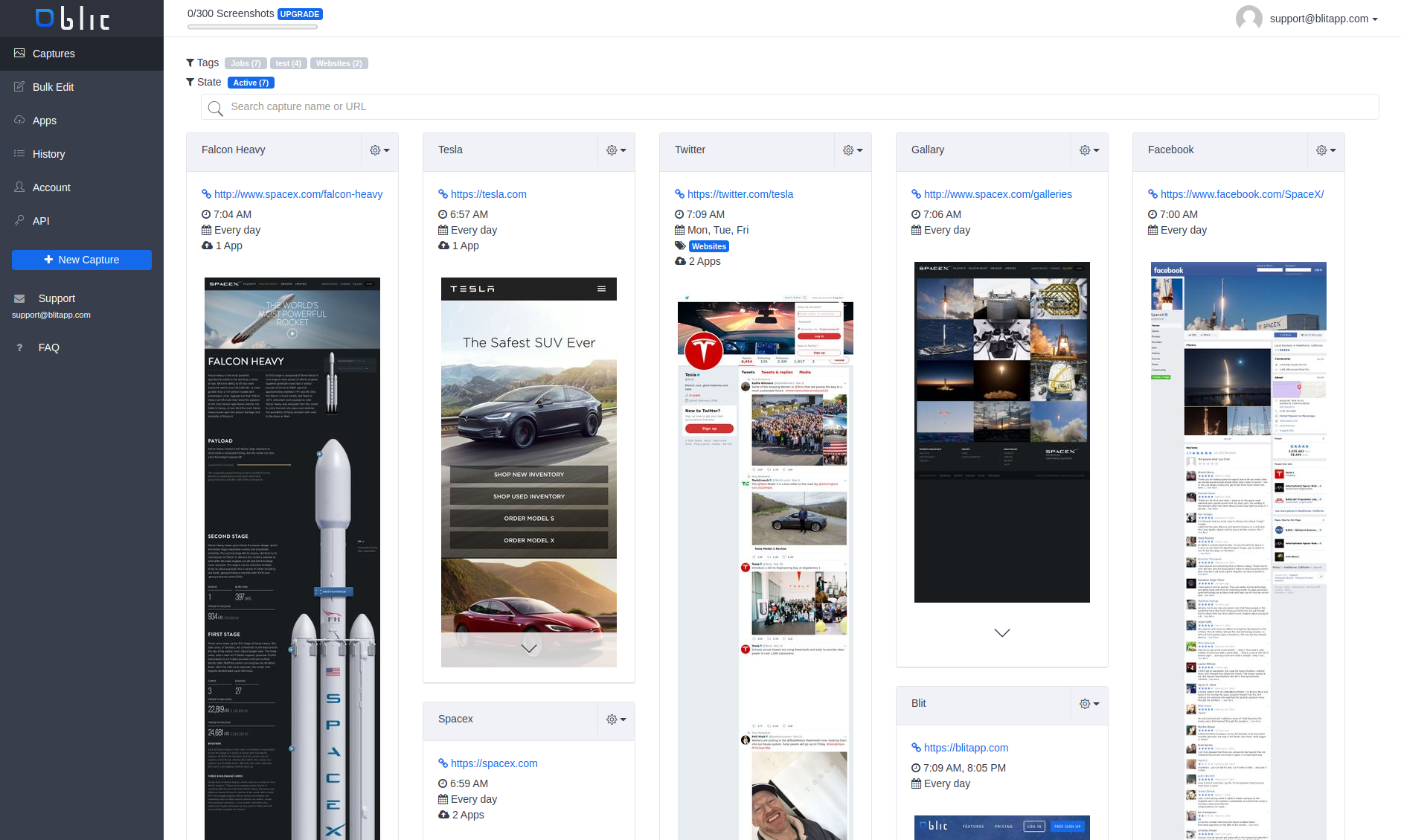The width and height of the screenshot is (1401, 840).
Task: Click the screenshots usage progress bar
Action: pos(254,26)
